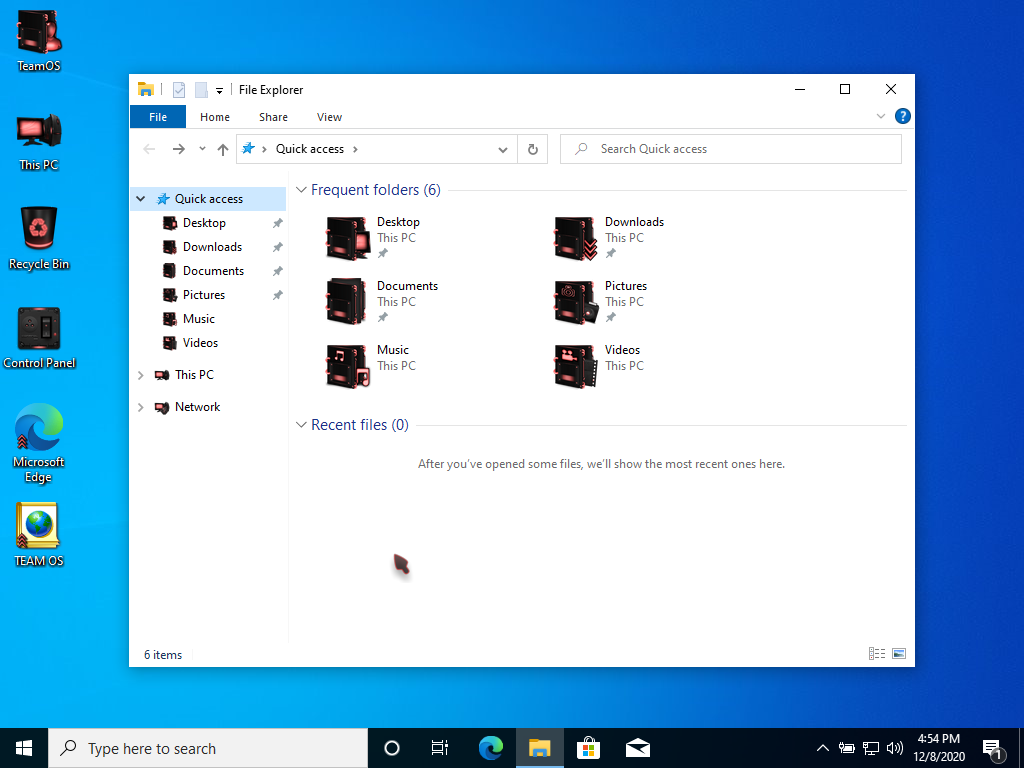Open the network status tray icon
The height and width of the screenshot is (768, 1024).
click(871, 748)
